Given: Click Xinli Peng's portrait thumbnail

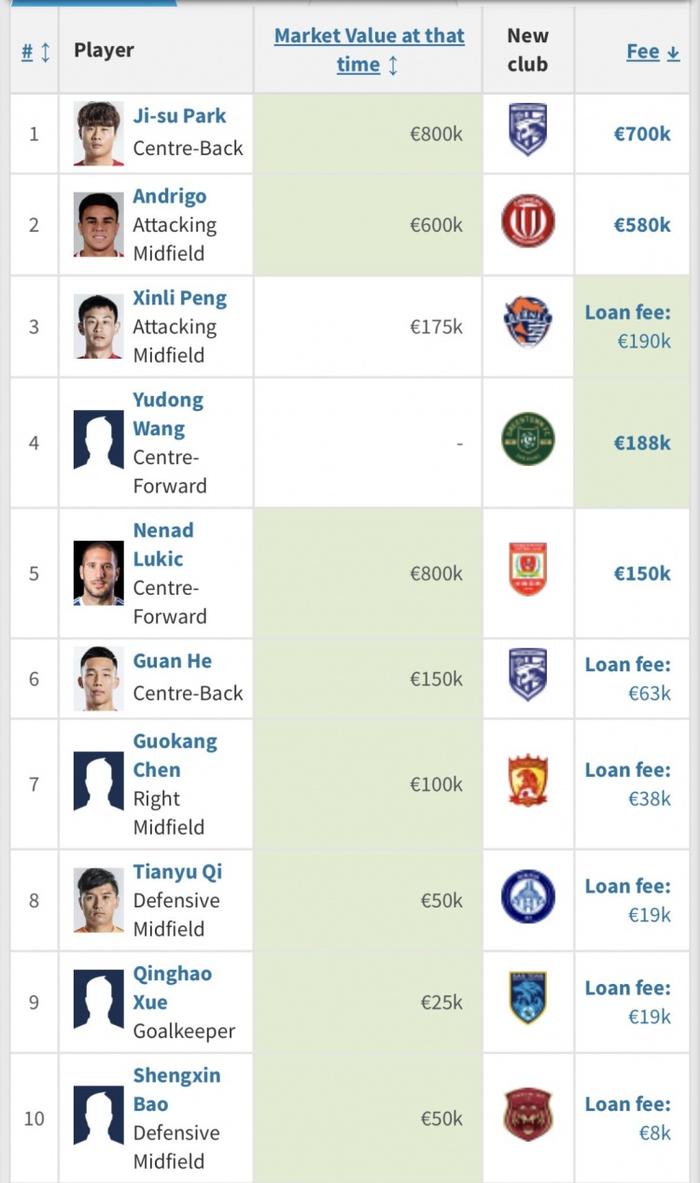Looking at the screenshot, I should pyautogui.click(x=99, y=326).
